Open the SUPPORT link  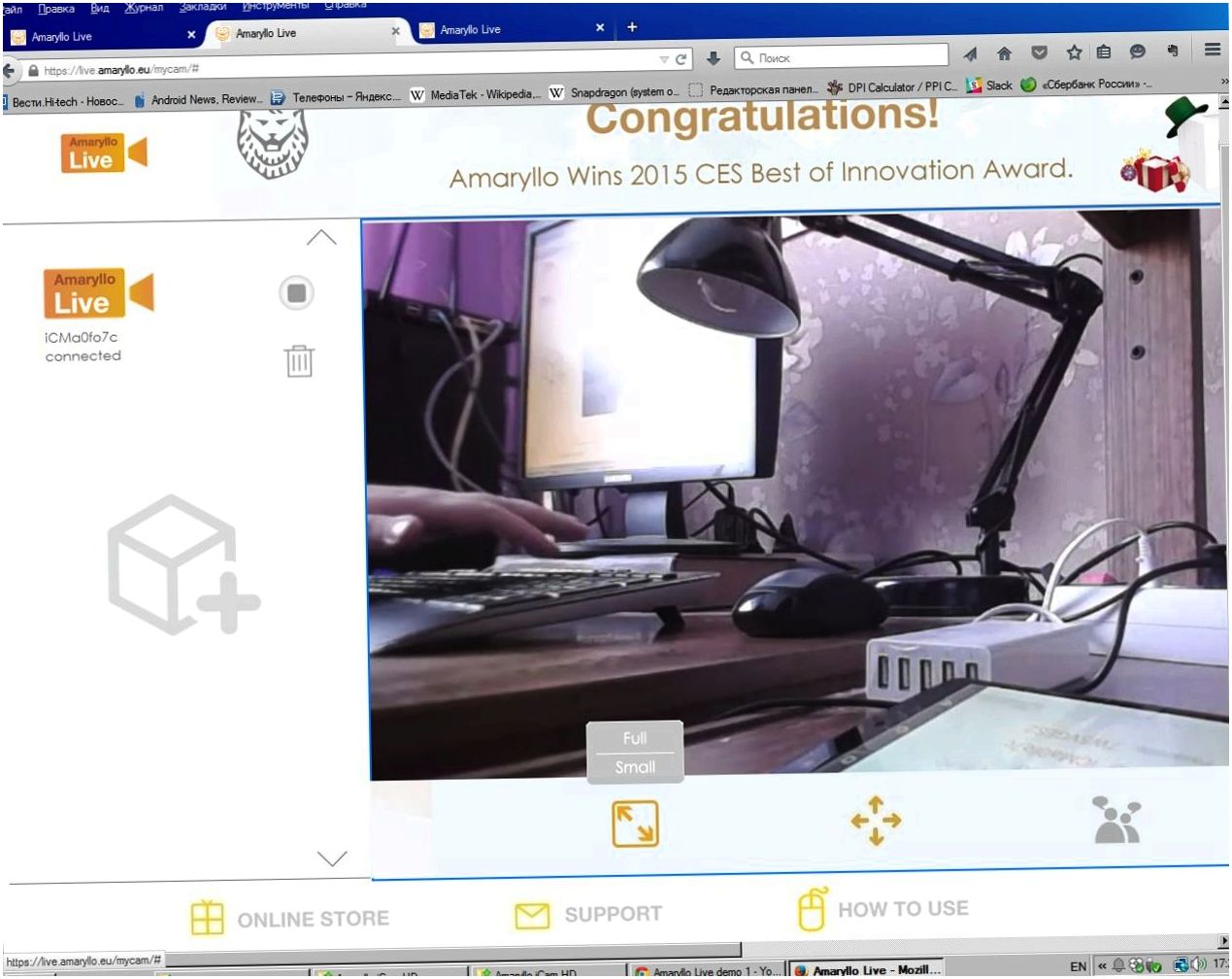click(x=588, y=914)
